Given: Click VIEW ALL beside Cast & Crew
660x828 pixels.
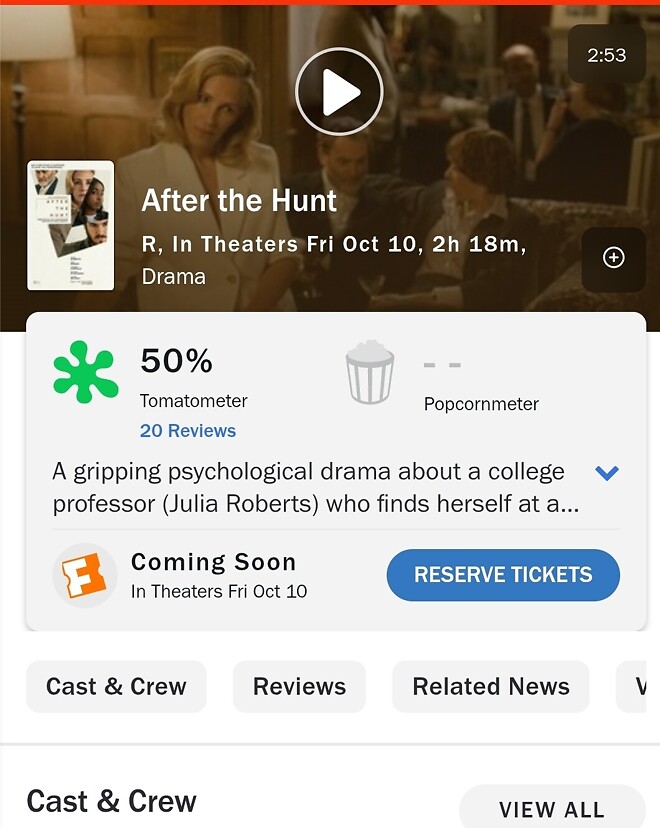Looking at the screenshot, I should [x=551, y=809].
